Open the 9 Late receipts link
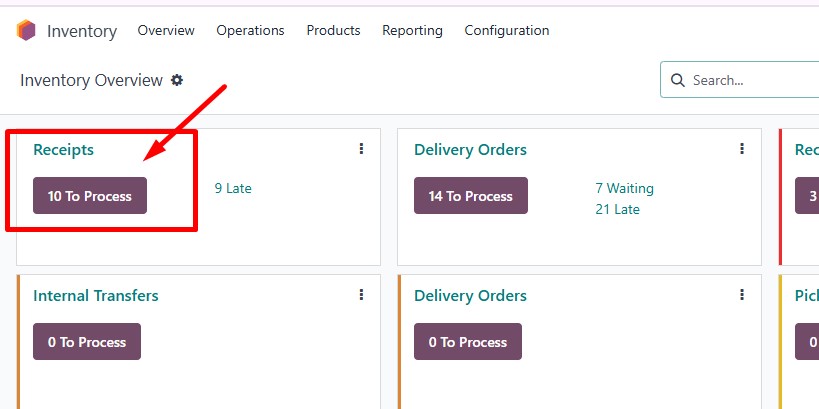Image resolution: width=819 pixels, height=409 pixels. (233, 188)
